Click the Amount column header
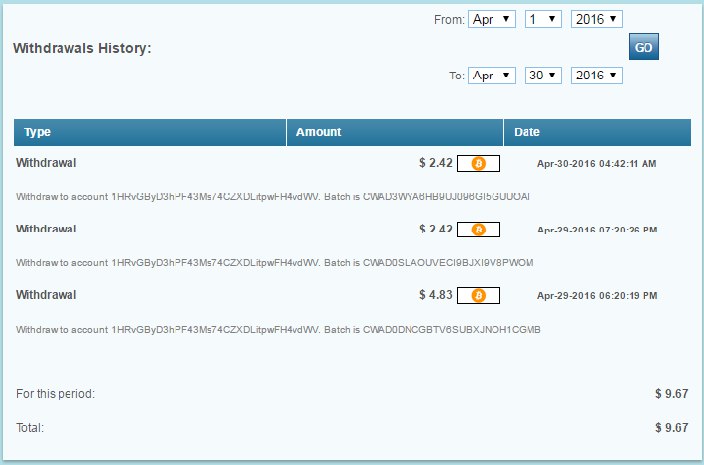 coord(319,132)
